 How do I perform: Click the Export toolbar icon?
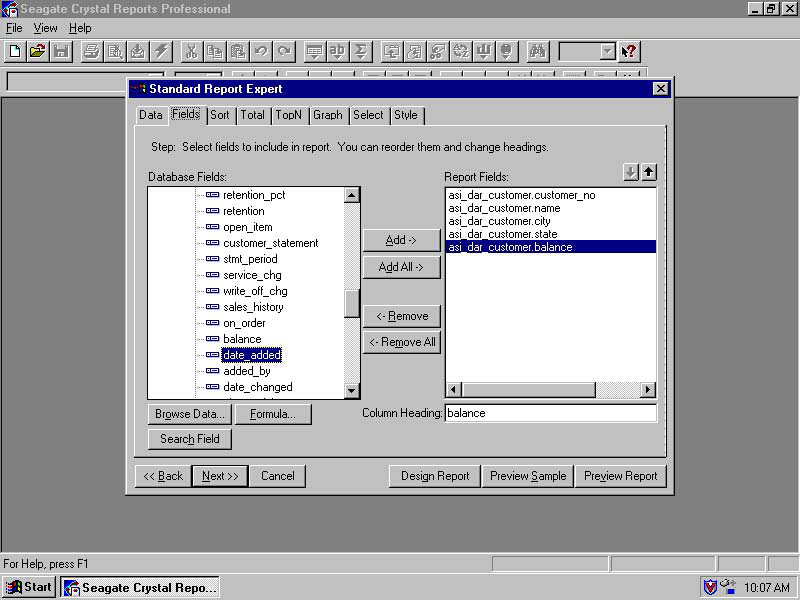(x=137, y=52)
